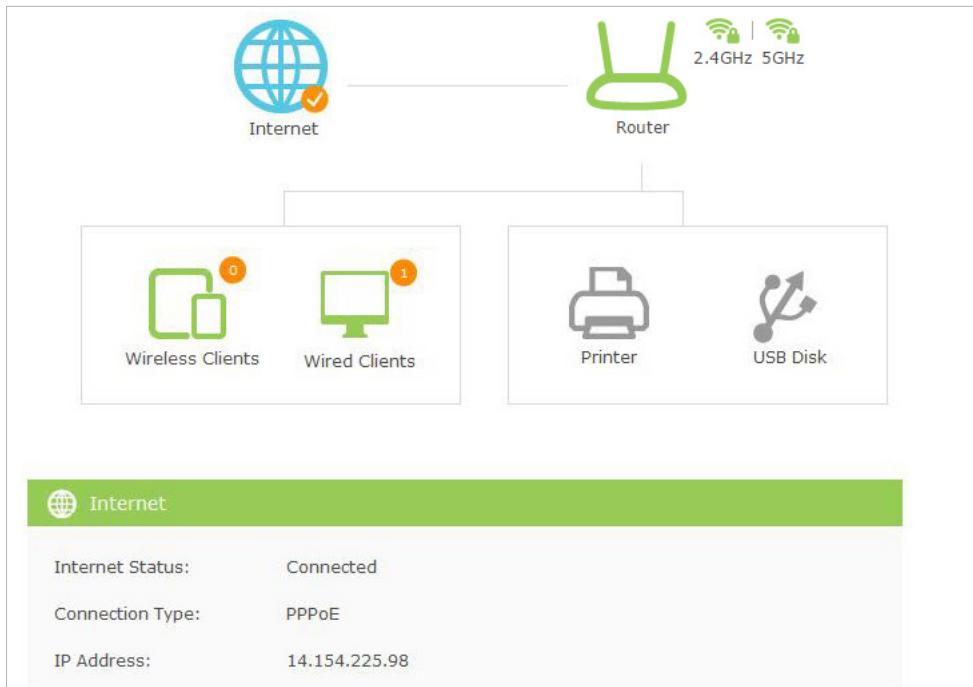Click the 2.4GHz text label

click(x=722, y=58)
